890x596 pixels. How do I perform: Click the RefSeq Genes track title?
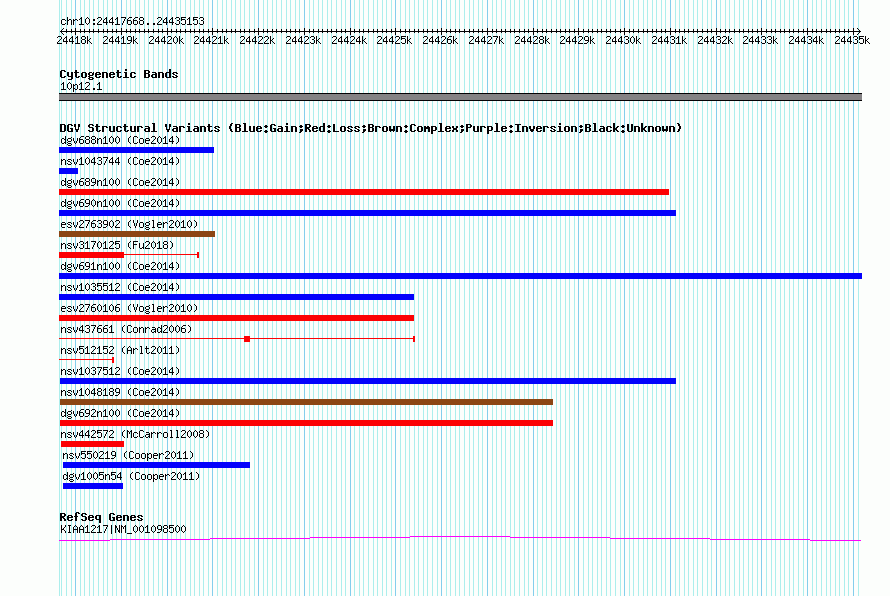[101, 517]
